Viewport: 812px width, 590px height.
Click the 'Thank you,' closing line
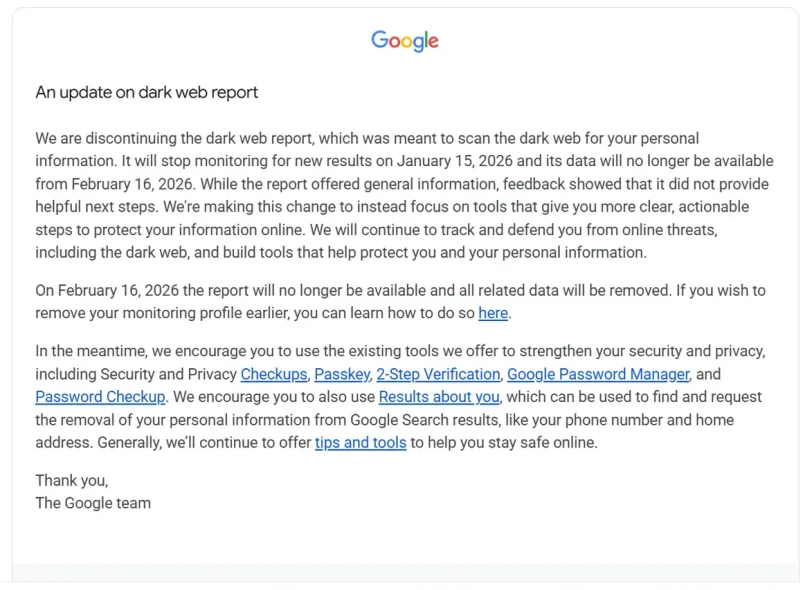point(71,481)
